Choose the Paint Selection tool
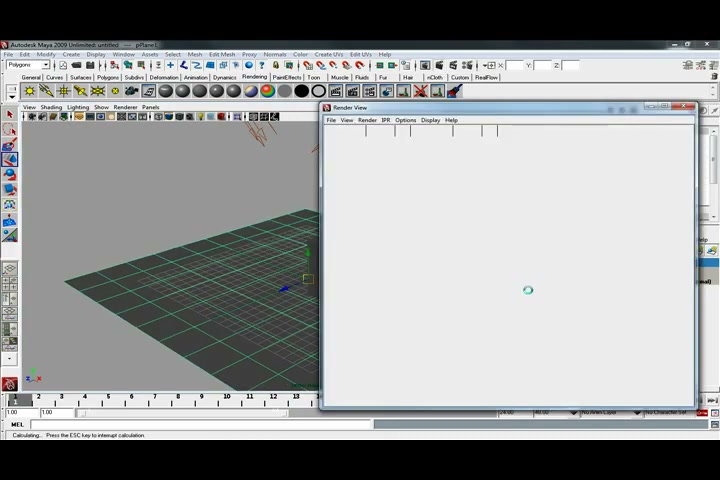 [x=10, y=144]
